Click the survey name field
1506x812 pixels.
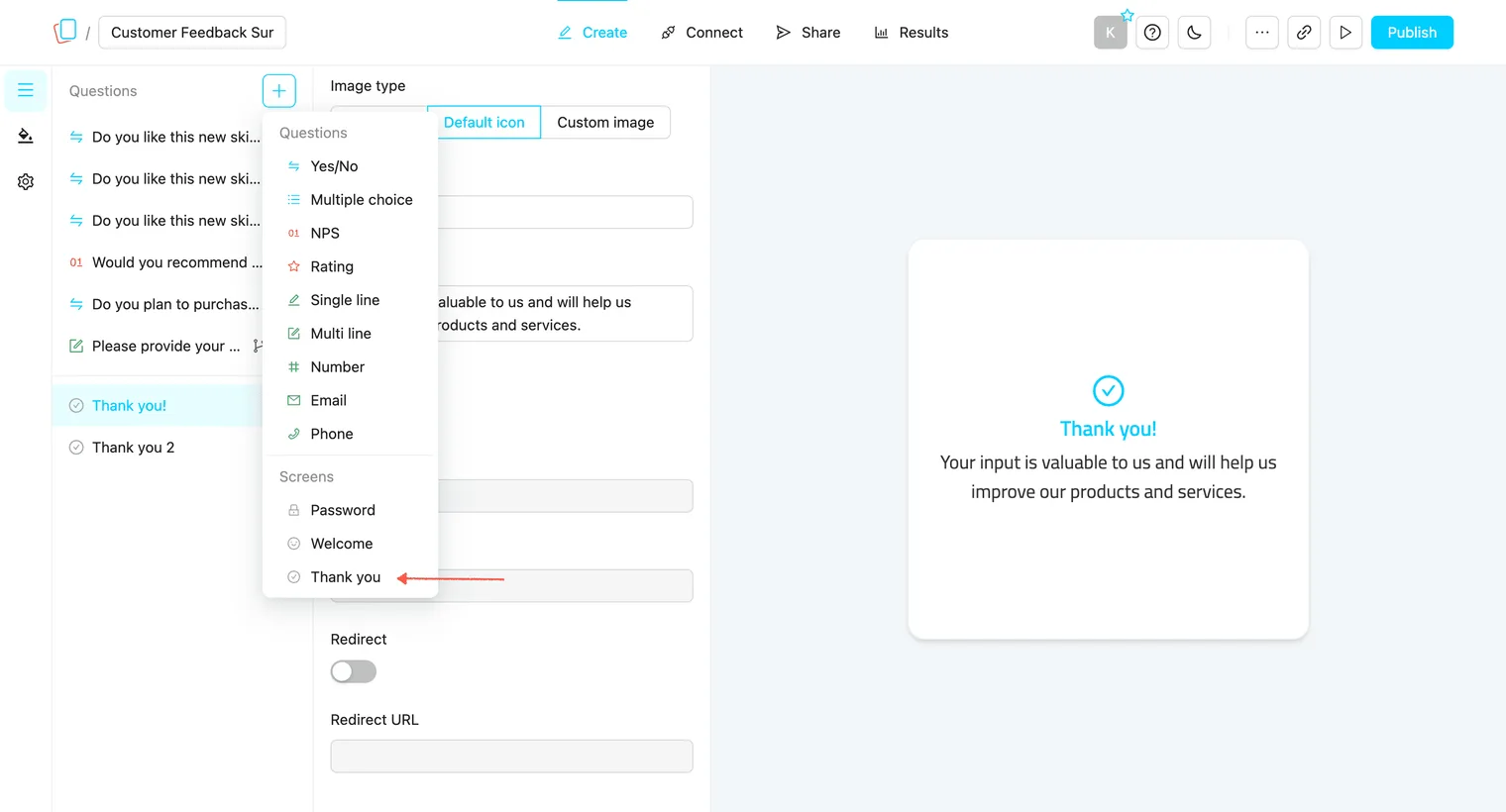pyautogui.click(x=192, y=33)
